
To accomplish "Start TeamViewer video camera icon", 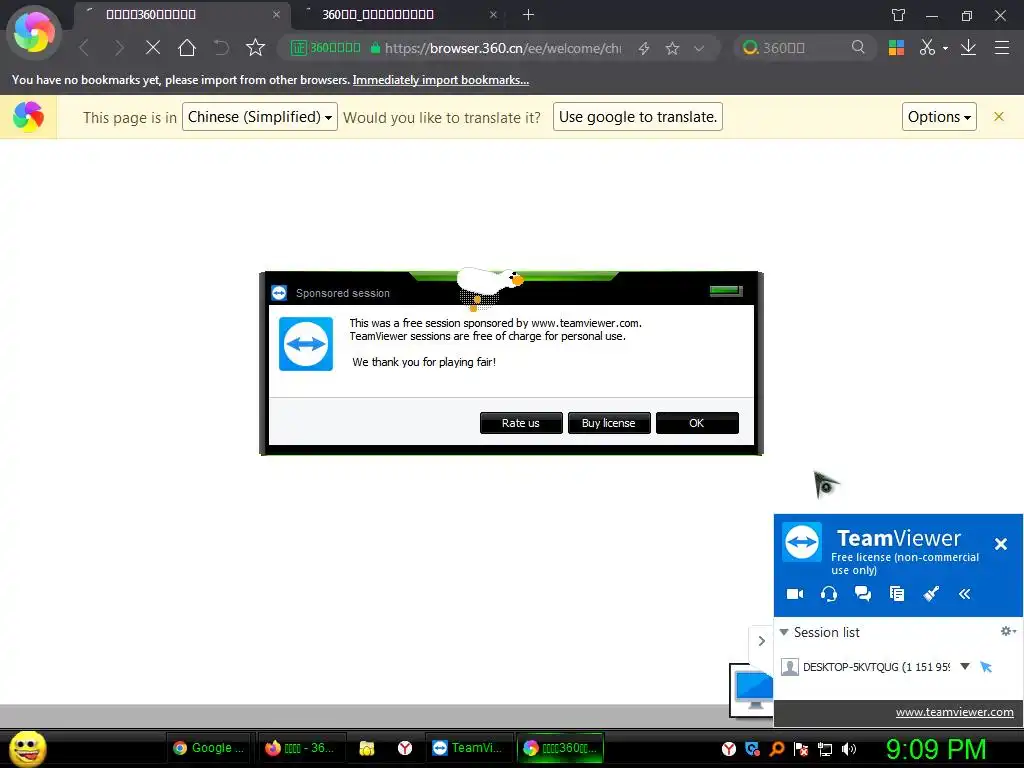I will 795,594.
